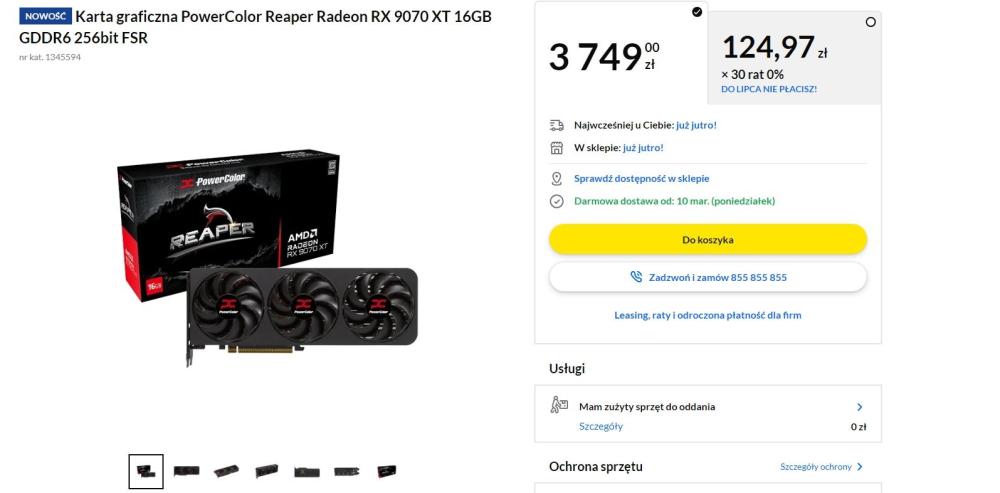Select the last product thumbnail
1000x493 pixels.
point(386,471)
